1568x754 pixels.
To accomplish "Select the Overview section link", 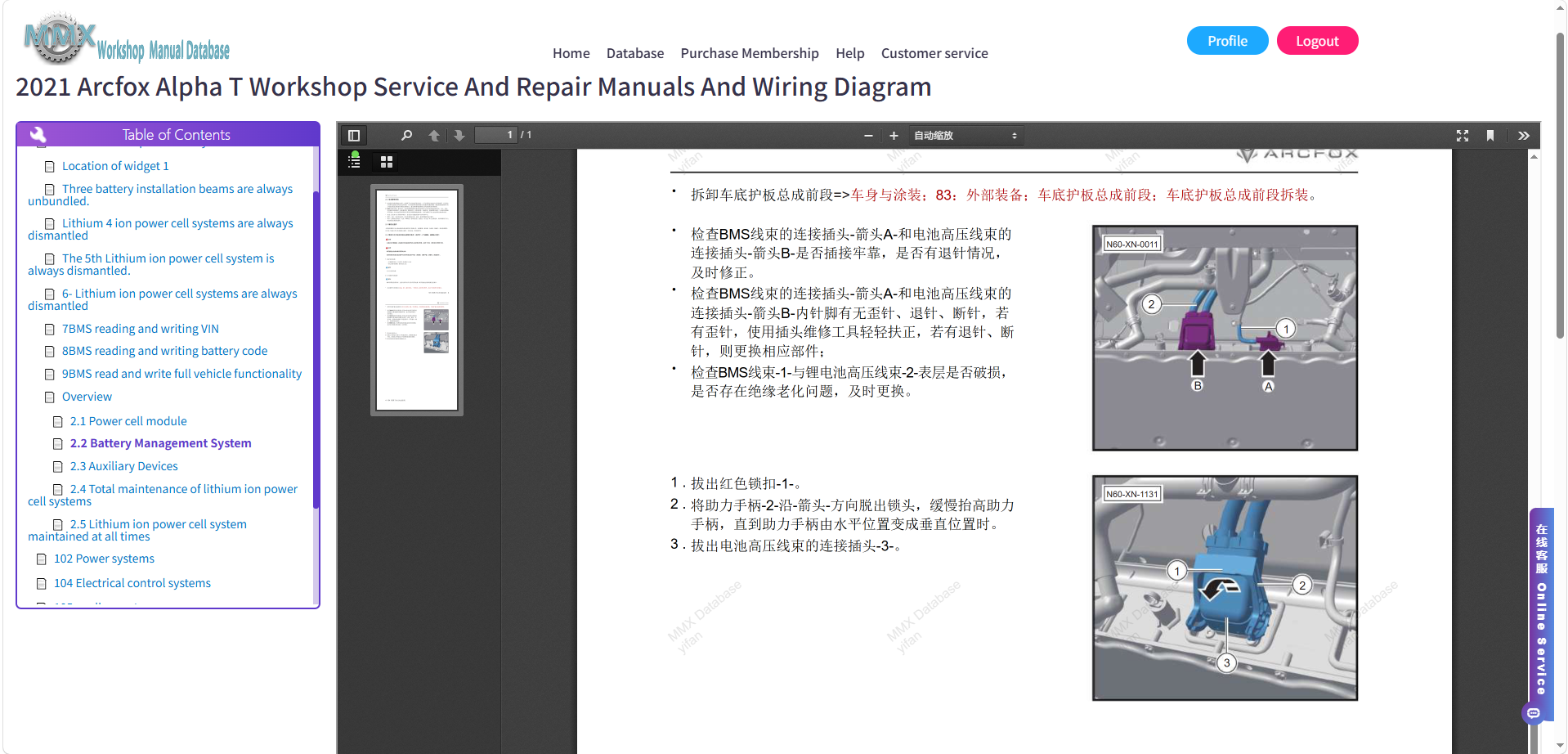I will 87,397.
